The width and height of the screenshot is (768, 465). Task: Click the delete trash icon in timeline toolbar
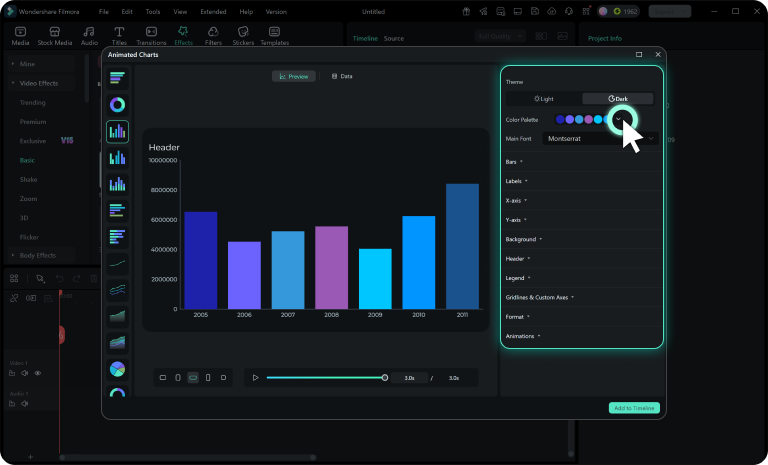(x=94, y=278)
